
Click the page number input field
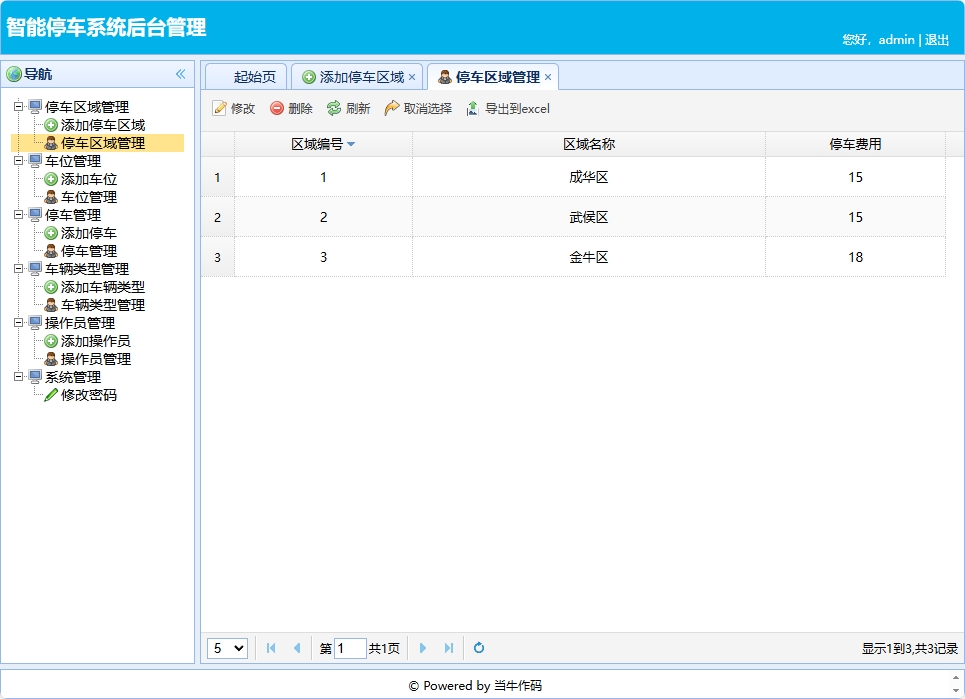click(350, 648)
